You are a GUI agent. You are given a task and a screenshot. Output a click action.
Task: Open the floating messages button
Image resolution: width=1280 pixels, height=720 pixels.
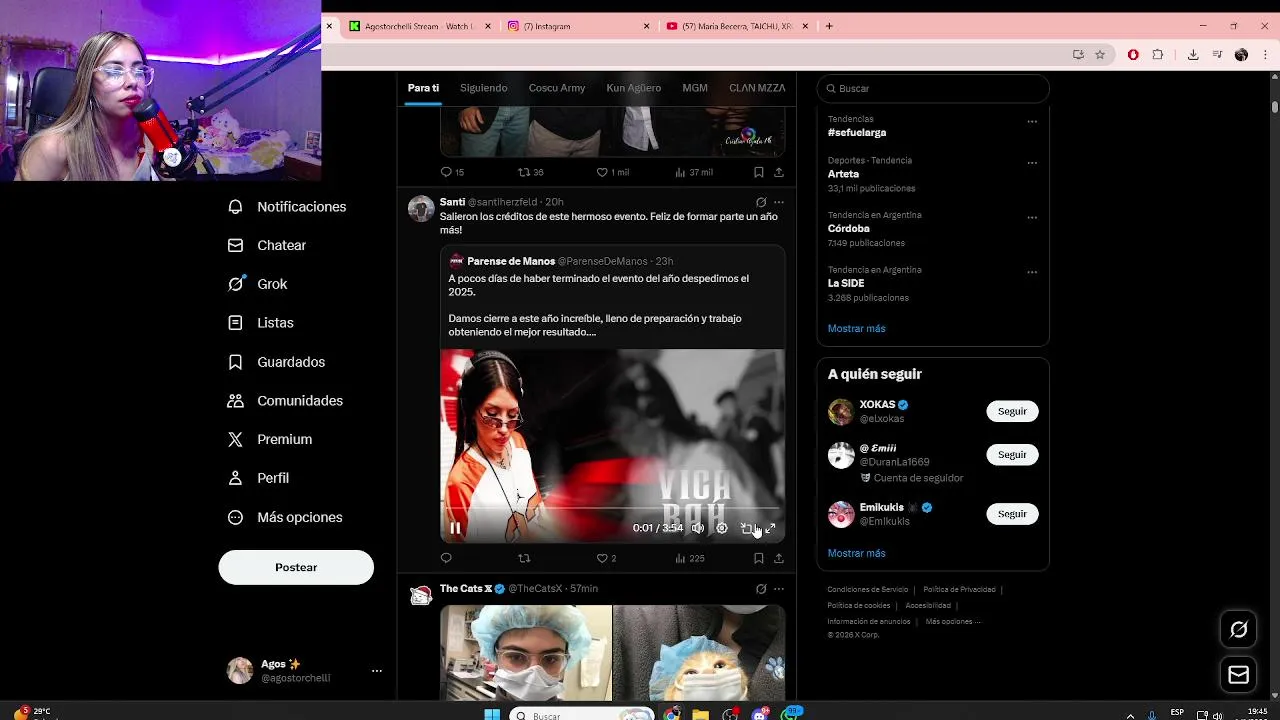point(1239,675)
